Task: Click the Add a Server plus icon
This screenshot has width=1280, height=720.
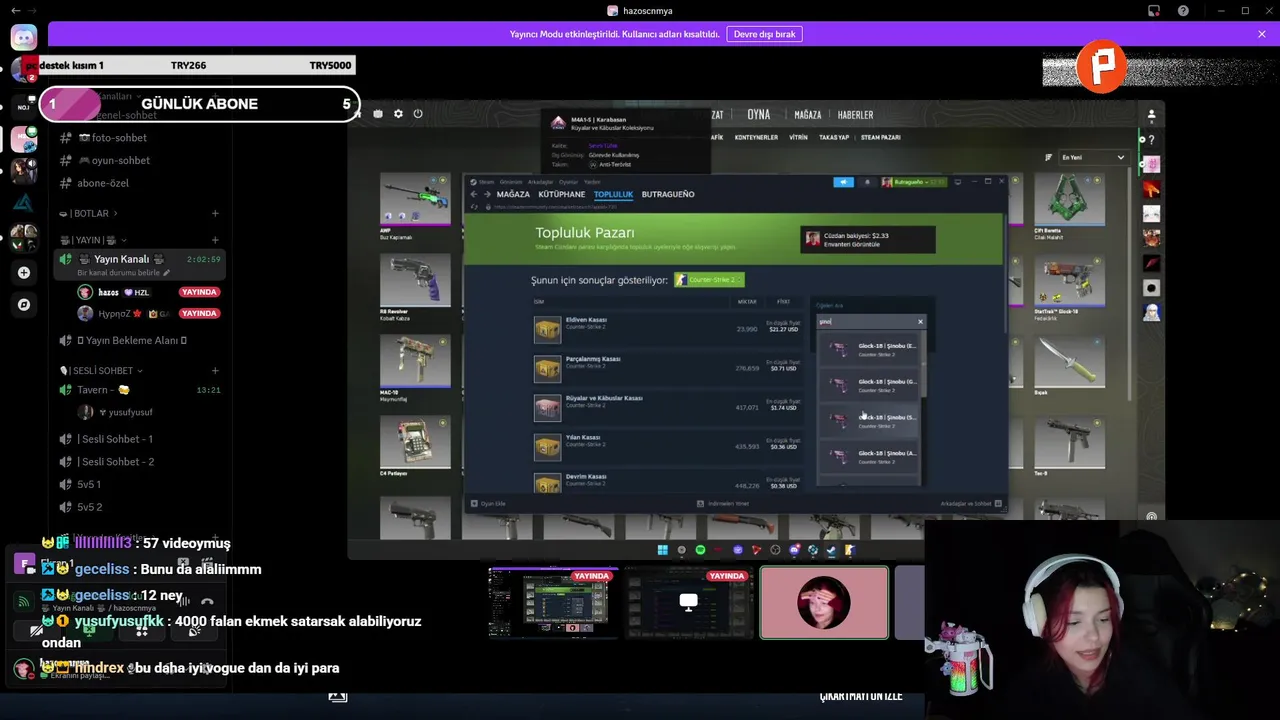Action: [24, 272]
